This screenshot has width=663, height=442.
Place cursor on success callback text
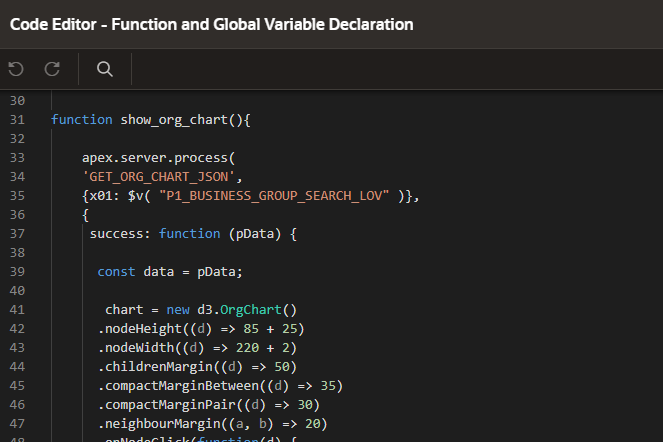(x=118, y=234)
